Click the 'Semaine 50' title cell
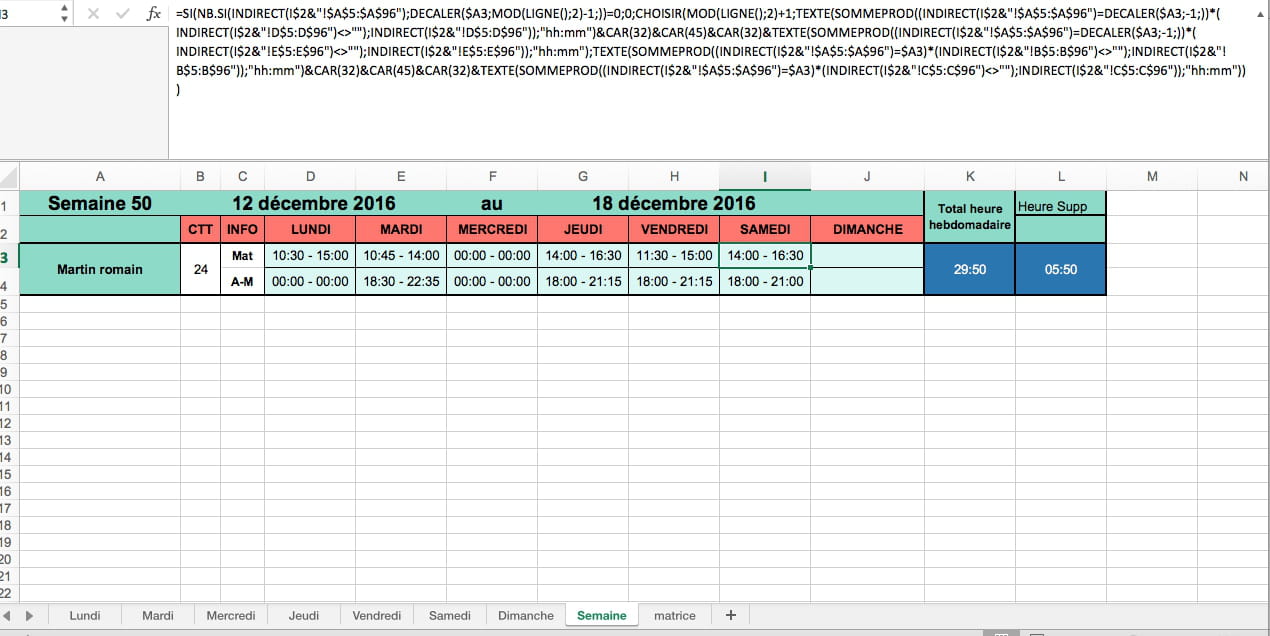This screenshot has height=636, width=1270. 100,204
